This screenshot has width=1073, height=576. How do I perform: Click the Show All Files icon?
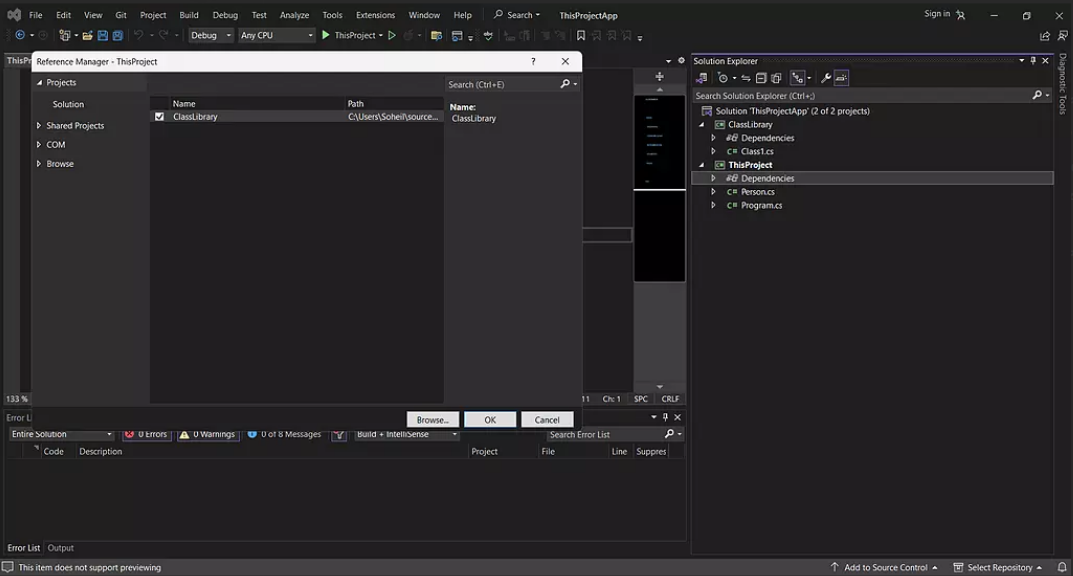(776, 78)
